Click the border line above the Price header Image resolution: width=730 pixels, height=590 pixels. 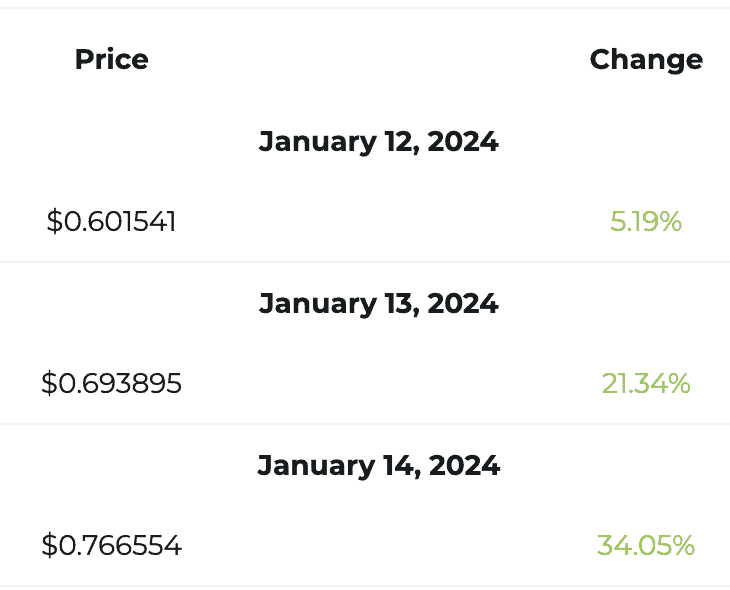point(365,7)
